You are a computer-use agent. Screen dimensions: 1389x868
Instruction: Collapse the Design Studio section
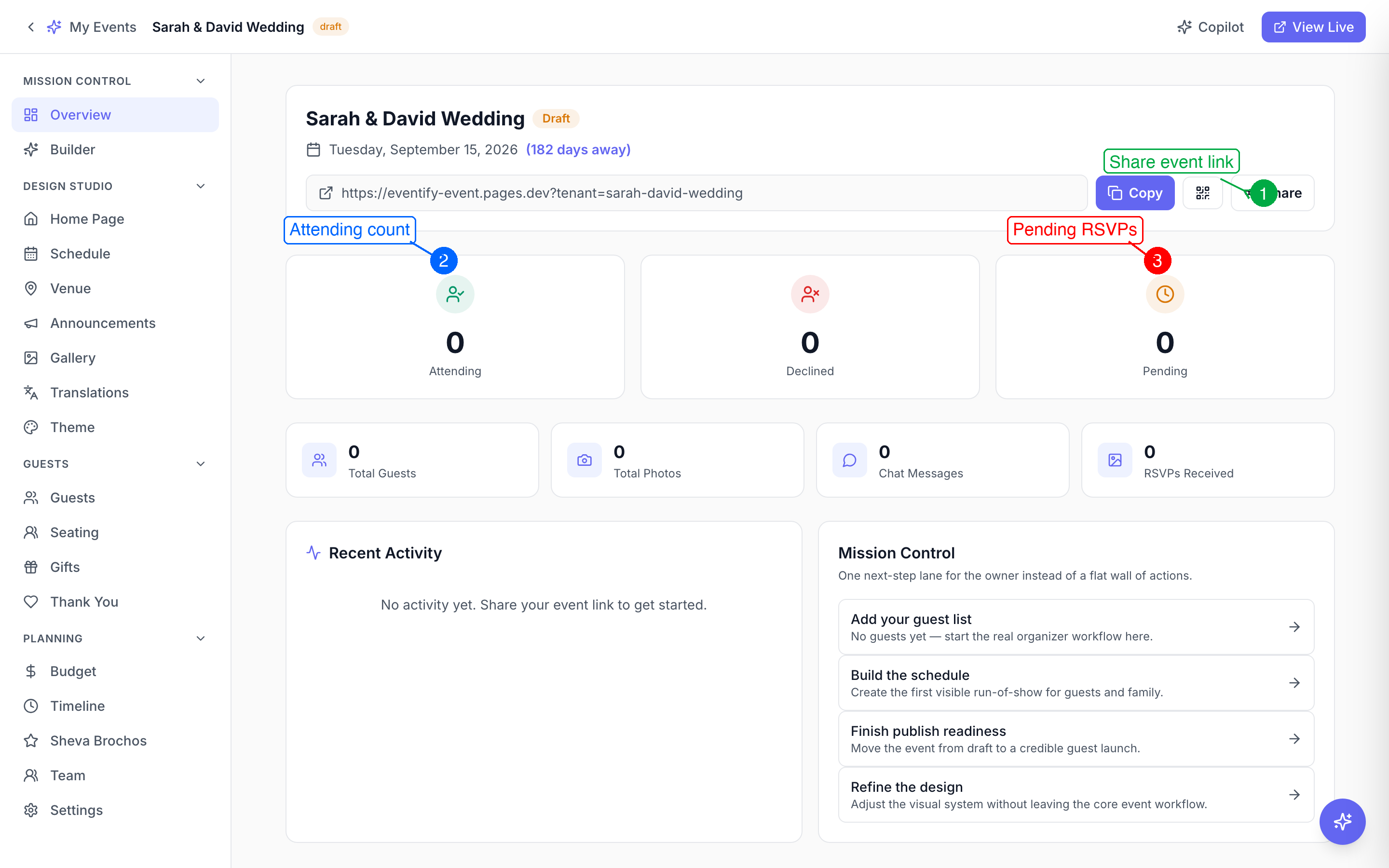200,186
